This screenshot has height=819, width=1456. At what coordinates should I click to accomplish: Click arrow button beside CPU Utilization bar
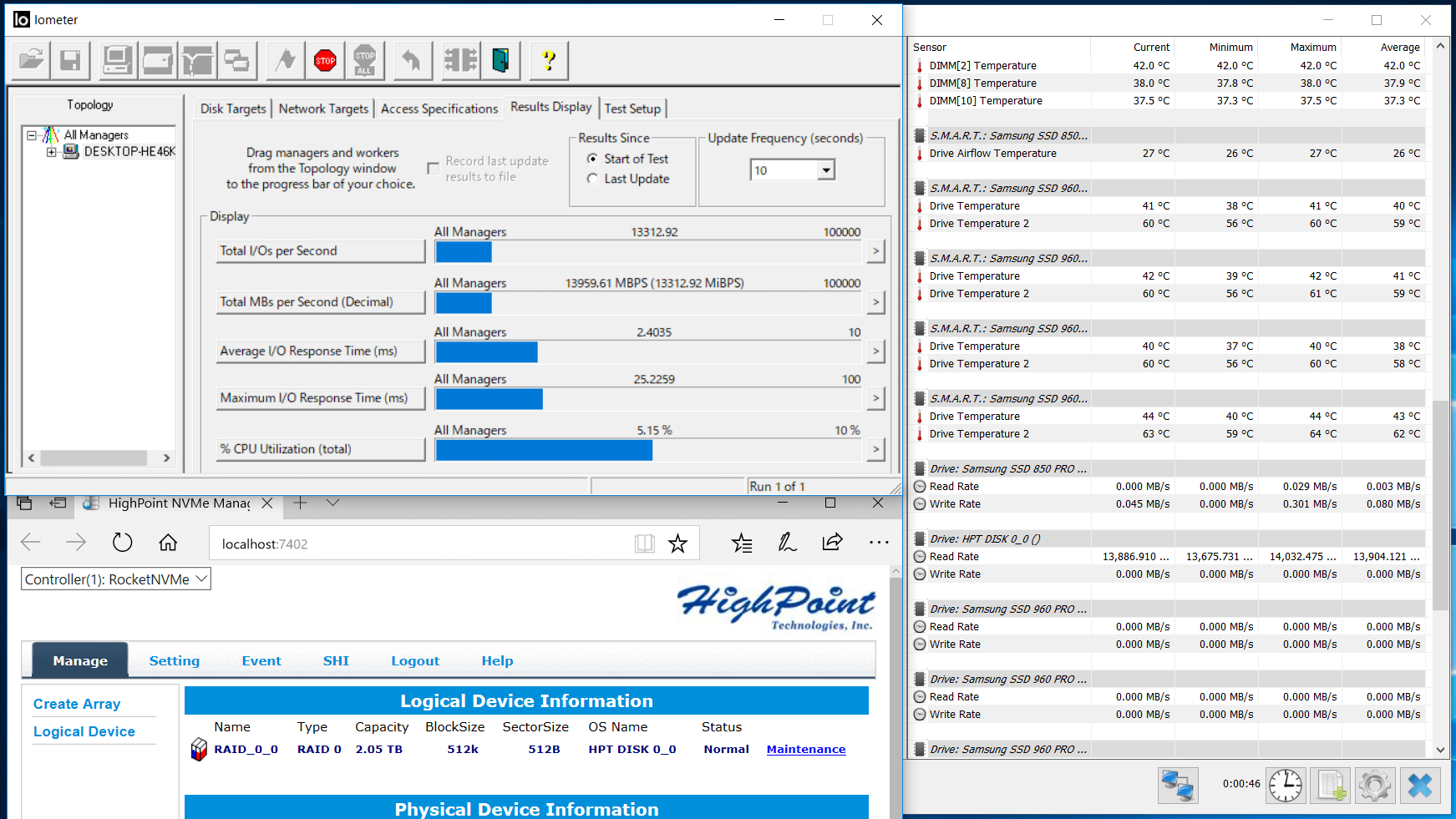875,449
